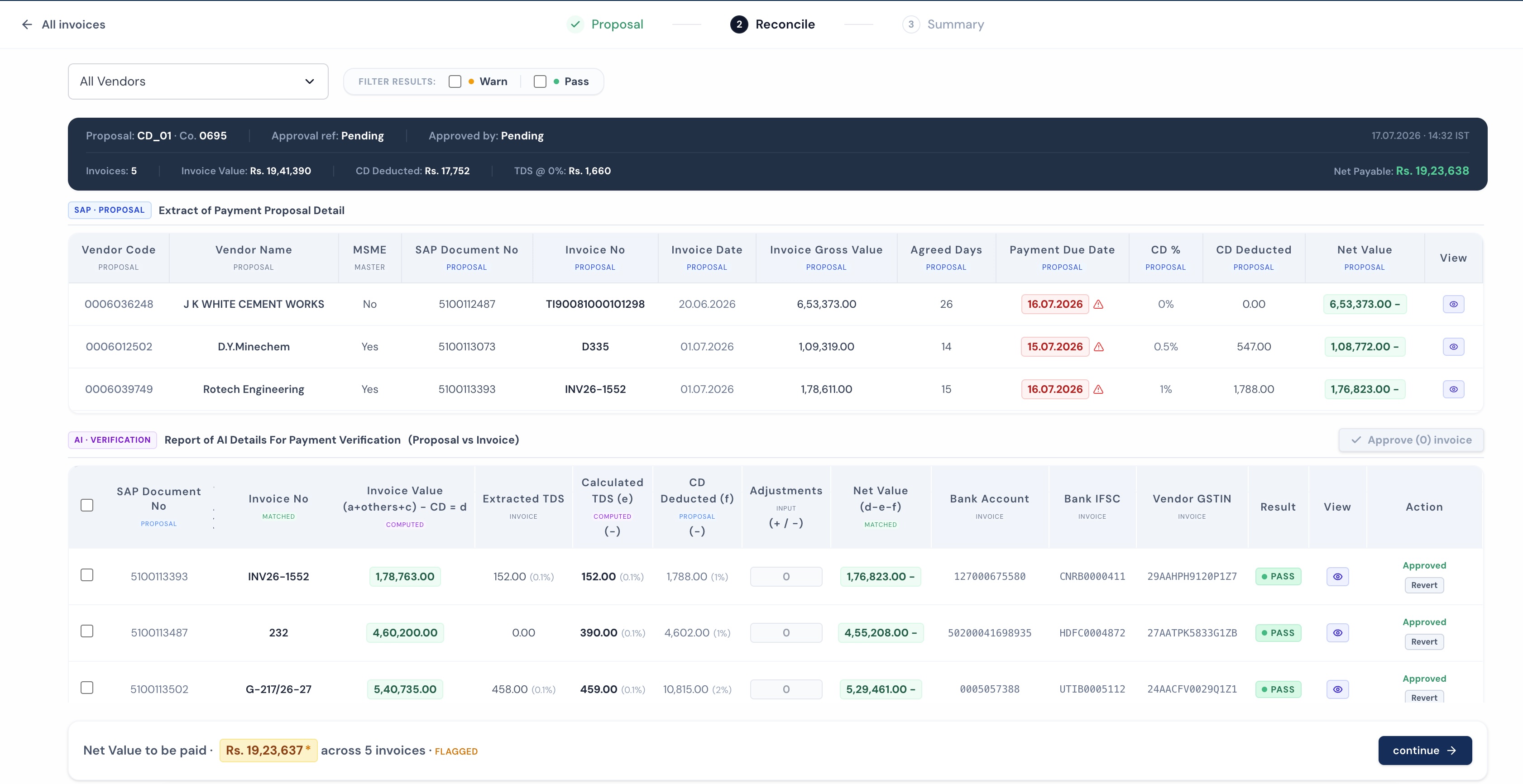Open eye view for invoice G-217/26-27
The image size is (1523, 784).
(1337, 689)
